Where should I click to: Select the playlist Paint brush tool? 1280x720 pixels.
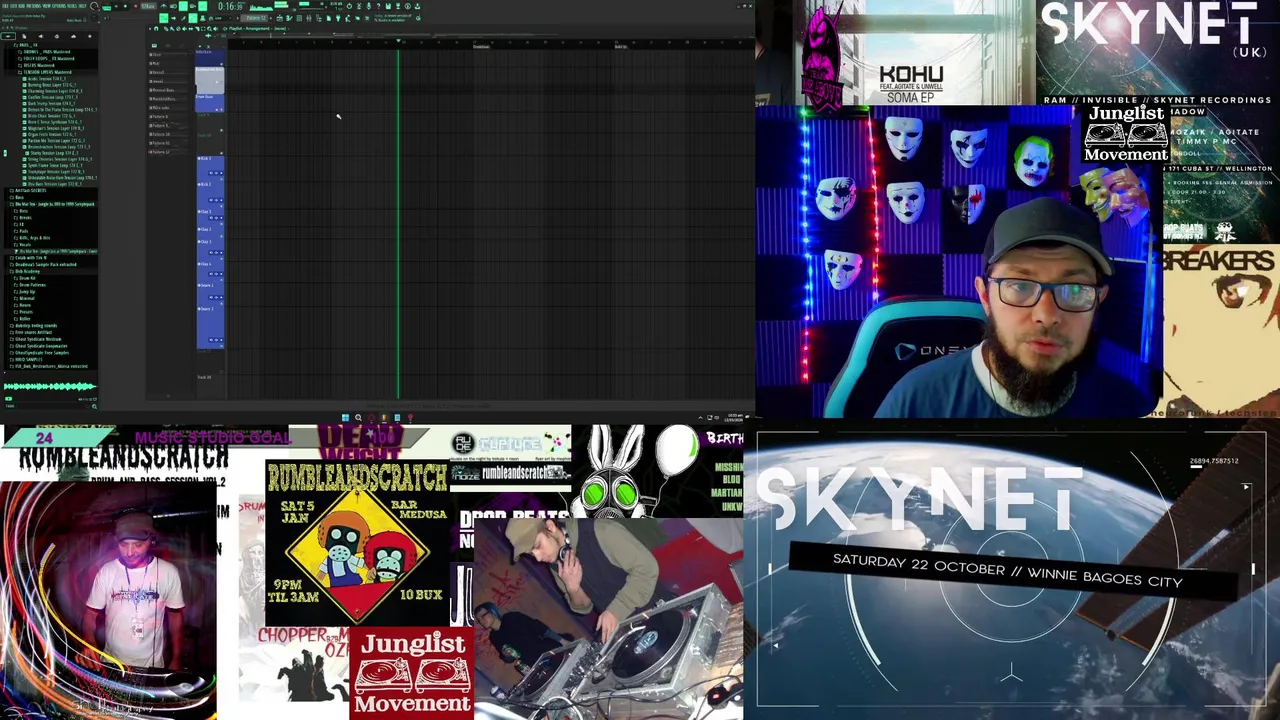click(172, 29)
